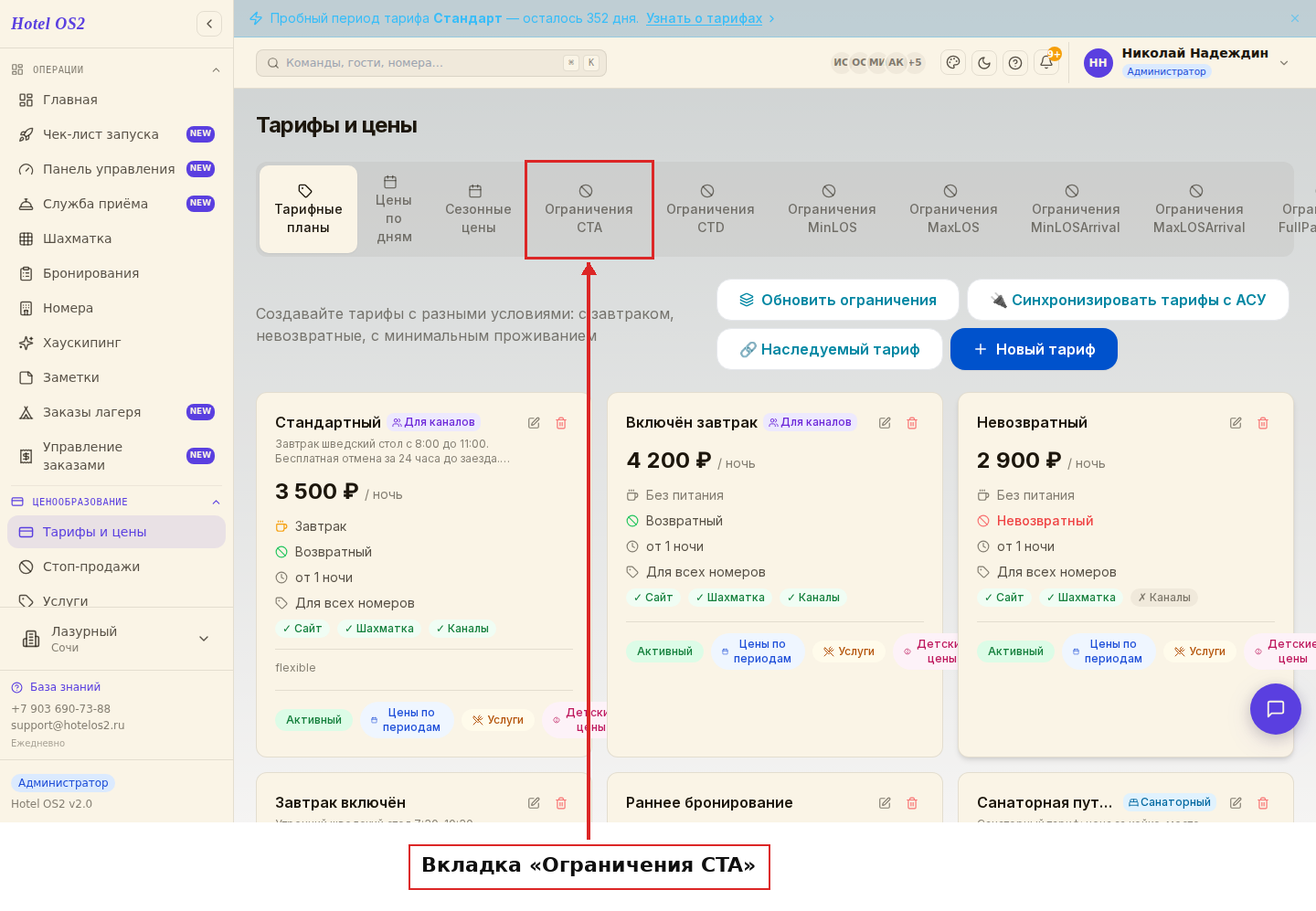Click the Активный status of Включён завтрак

(664, 651)
